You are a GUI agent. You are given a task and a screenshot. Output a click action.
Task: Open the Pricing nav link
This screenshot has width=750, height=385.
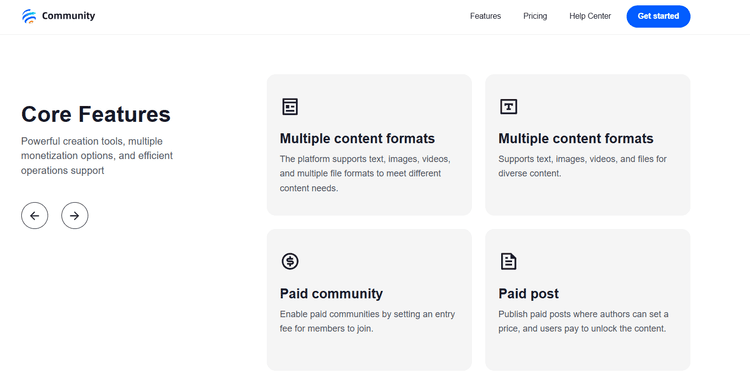pos(535,16)
